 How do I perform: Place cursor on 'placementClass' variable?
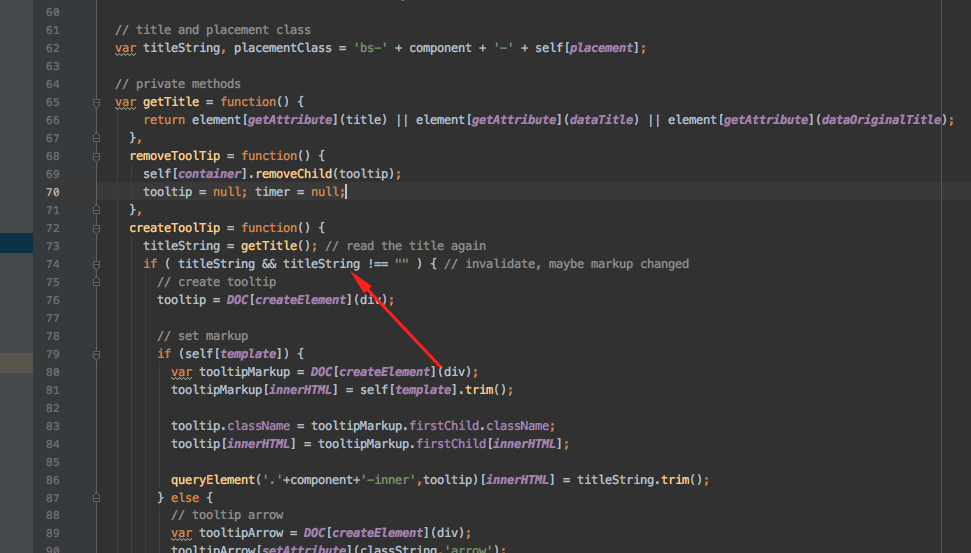(x=282, y=48)
